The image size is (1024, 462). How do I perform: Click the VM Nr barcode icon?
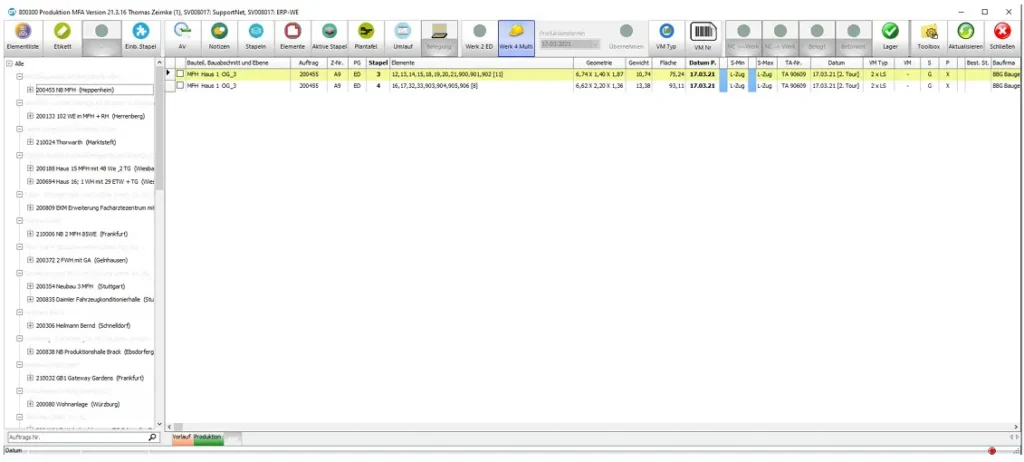click(702, 35)
